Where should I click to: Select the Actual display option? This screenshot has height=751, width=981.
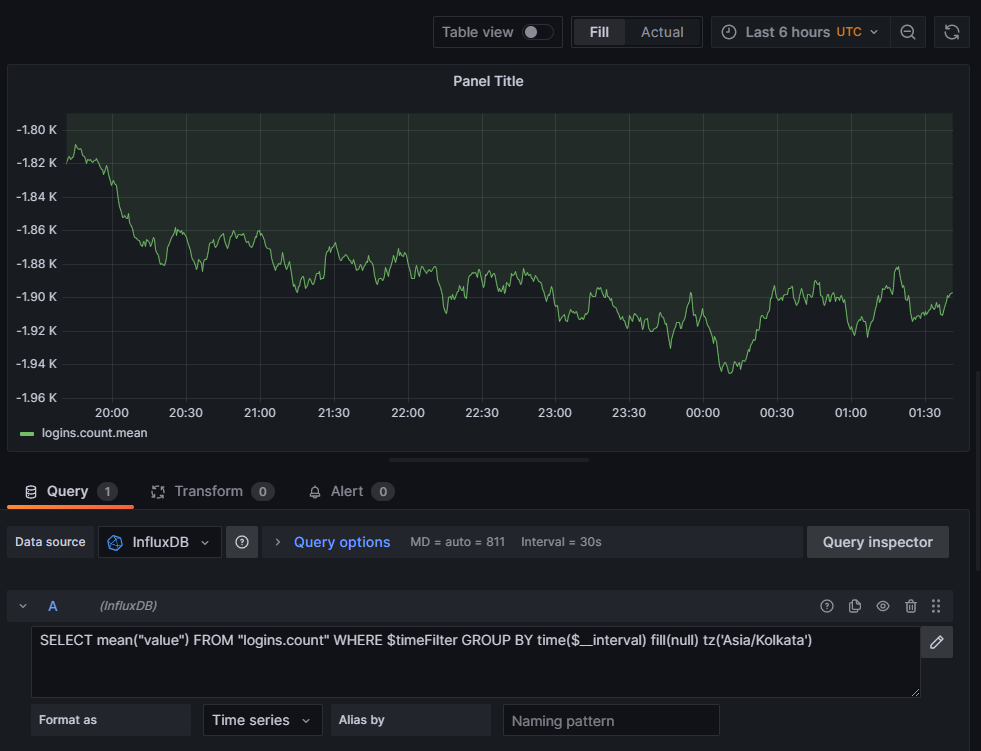point(662,32)
